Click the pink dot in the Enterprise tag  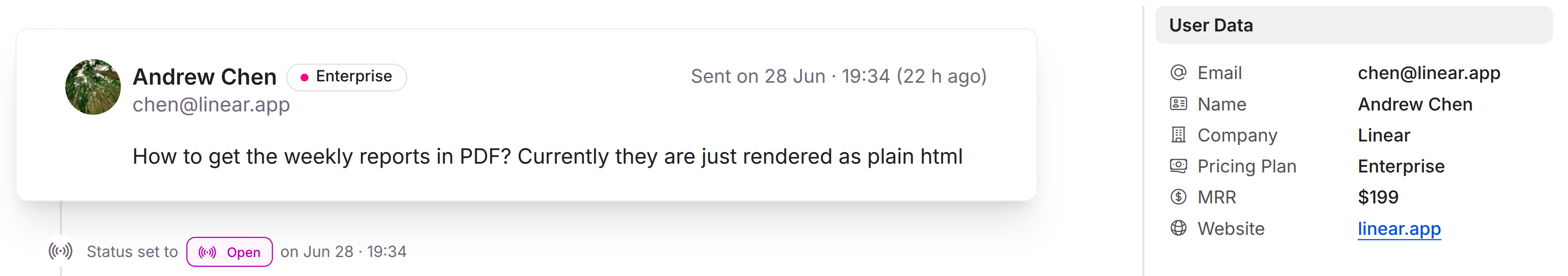[304, 77]
